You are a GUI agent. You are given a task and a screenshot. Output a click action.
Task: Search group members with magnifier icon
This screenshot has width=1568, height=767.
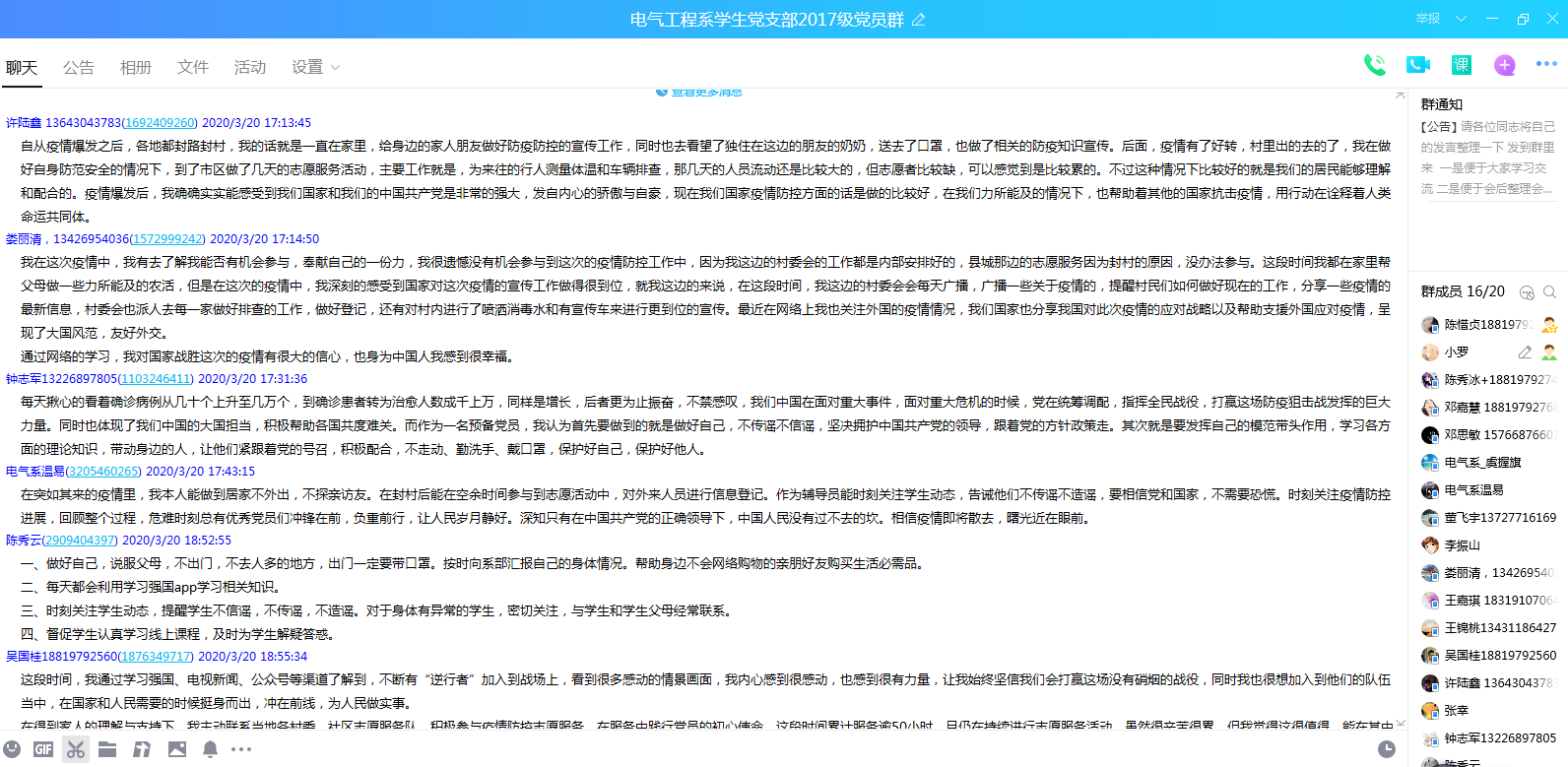tap(1549, 292)
